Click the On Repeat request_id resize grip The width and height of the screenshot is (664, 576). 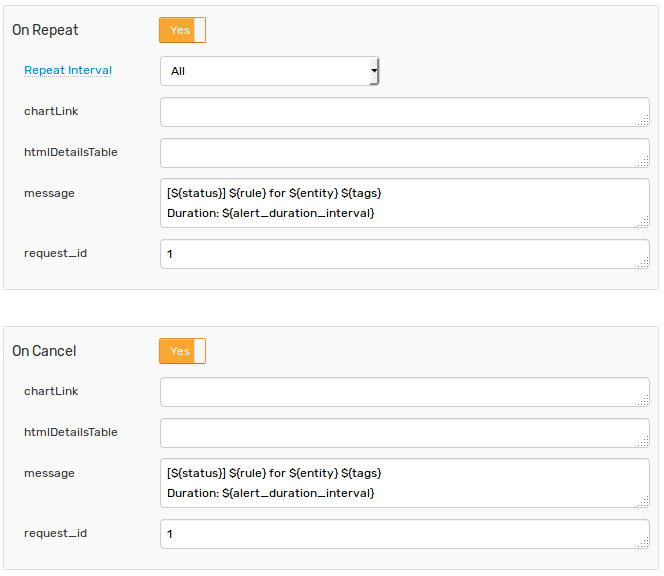click(x=644, y=263)
